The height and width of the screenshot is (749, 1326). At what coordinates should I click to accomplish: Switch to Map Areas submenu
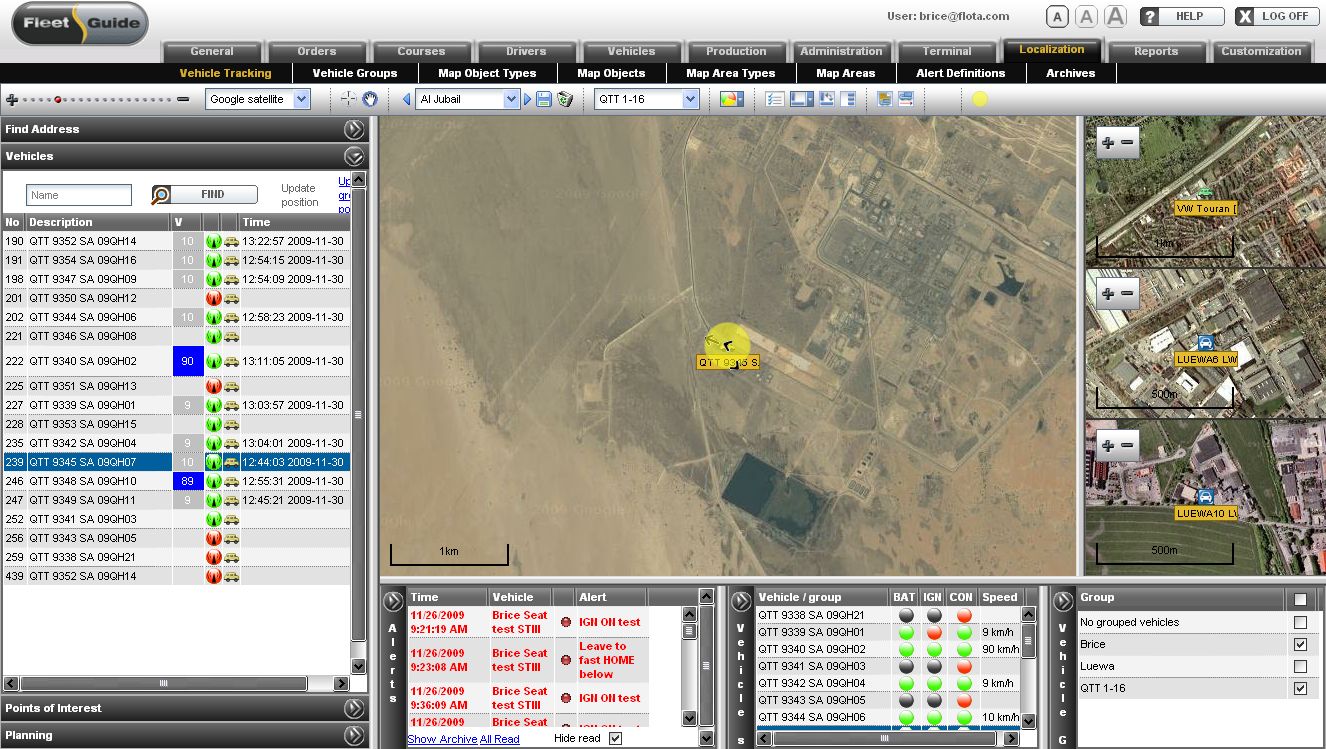[845, 73]
